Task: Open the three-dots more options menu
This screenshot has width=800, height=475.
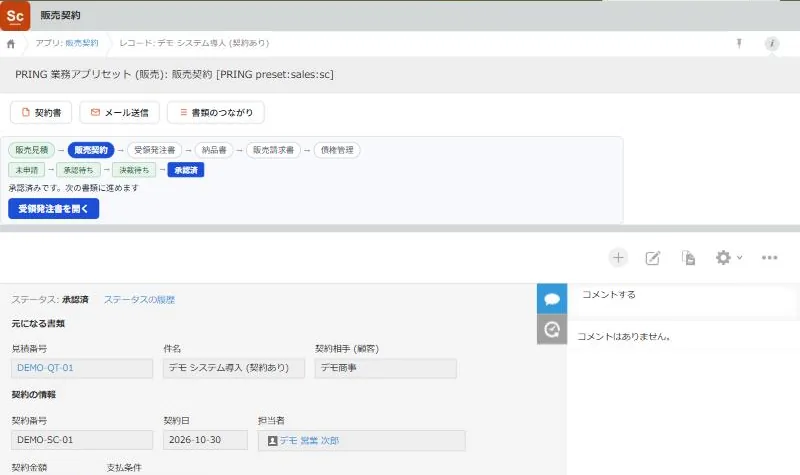Action: 769,258
